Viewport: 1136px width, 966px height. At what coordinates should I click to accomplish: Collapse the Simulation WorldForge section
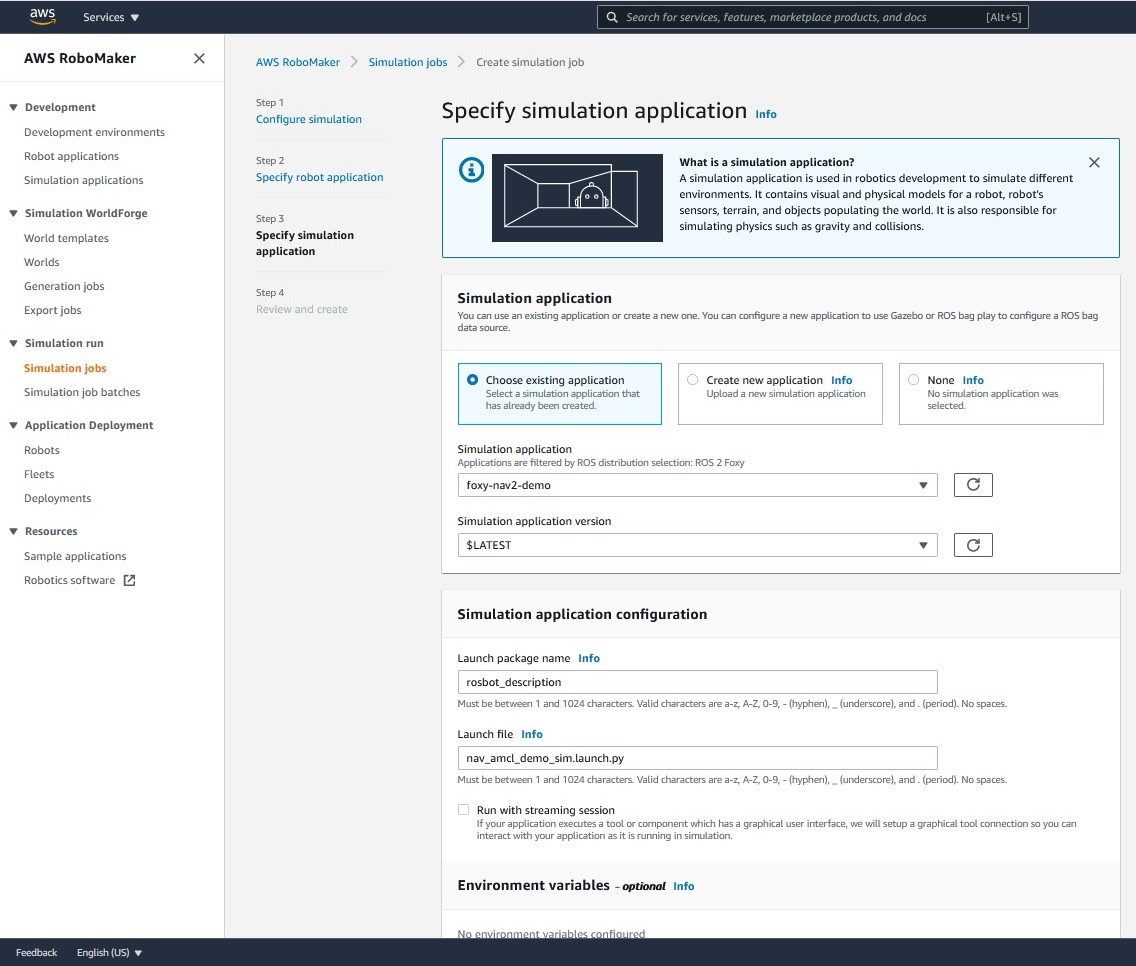13,213
